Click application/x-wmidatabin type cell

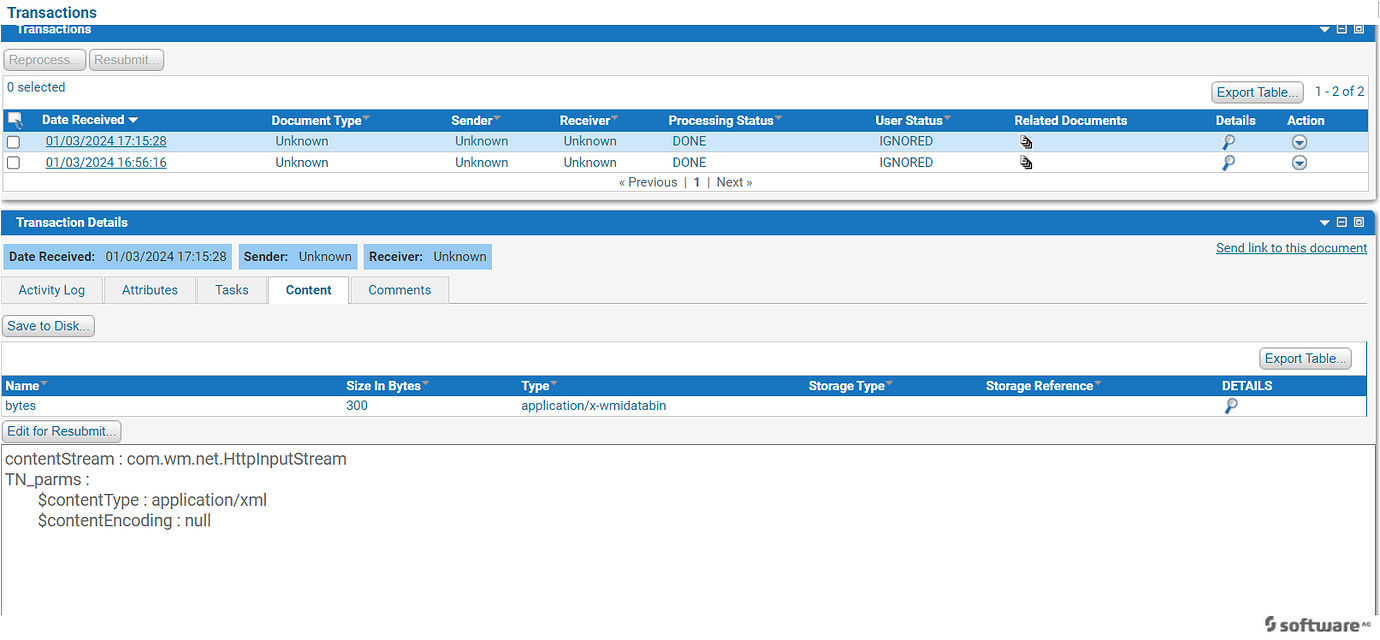point(594,406)
